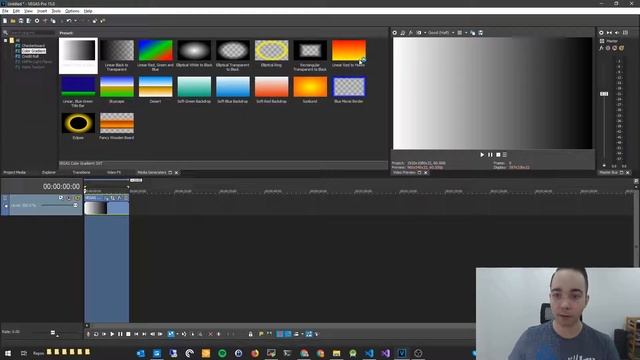Screen dimensions: 640x360
Task: Open the Insert menu
Action: [x=42, y=11]
